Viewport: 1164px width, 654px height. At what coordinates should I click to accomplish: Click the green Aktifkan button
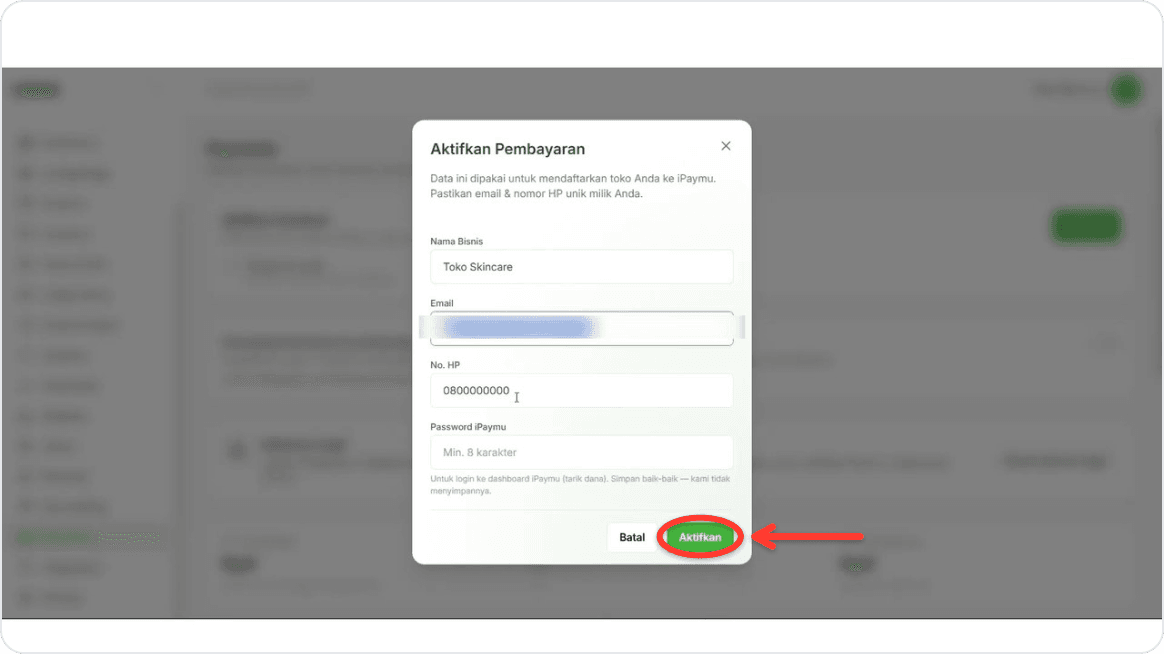coord(699,537)
